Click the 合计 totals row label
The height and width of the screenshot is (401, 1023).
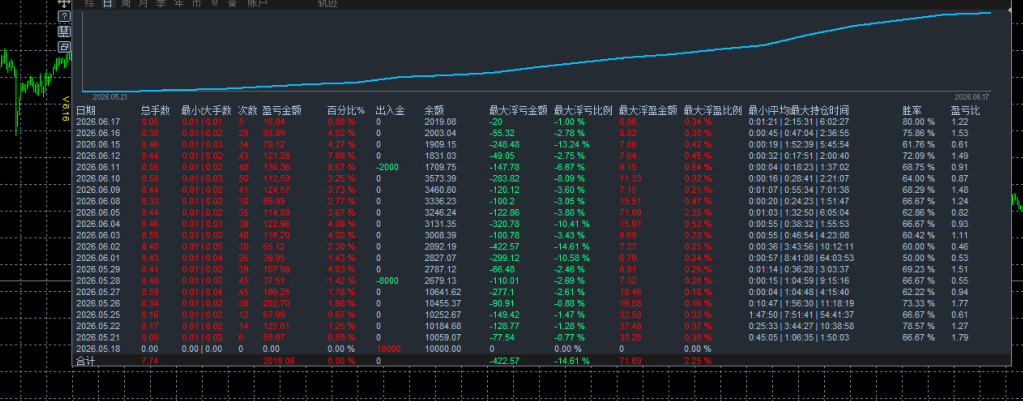(85, 361)
